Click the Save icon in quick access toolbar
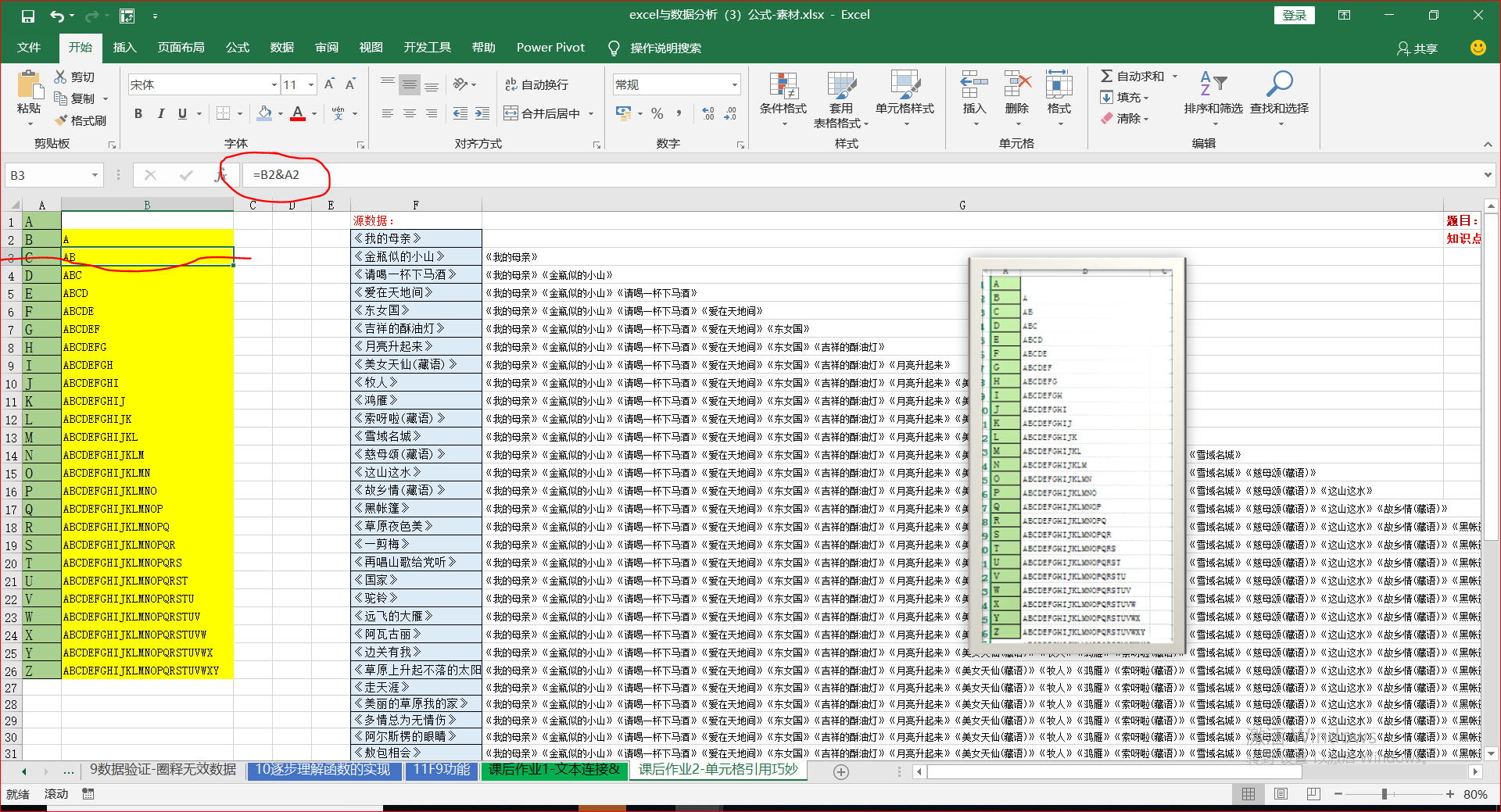Image resolution: width=1501 pixels, height=812 pixels. click(27, 16)
